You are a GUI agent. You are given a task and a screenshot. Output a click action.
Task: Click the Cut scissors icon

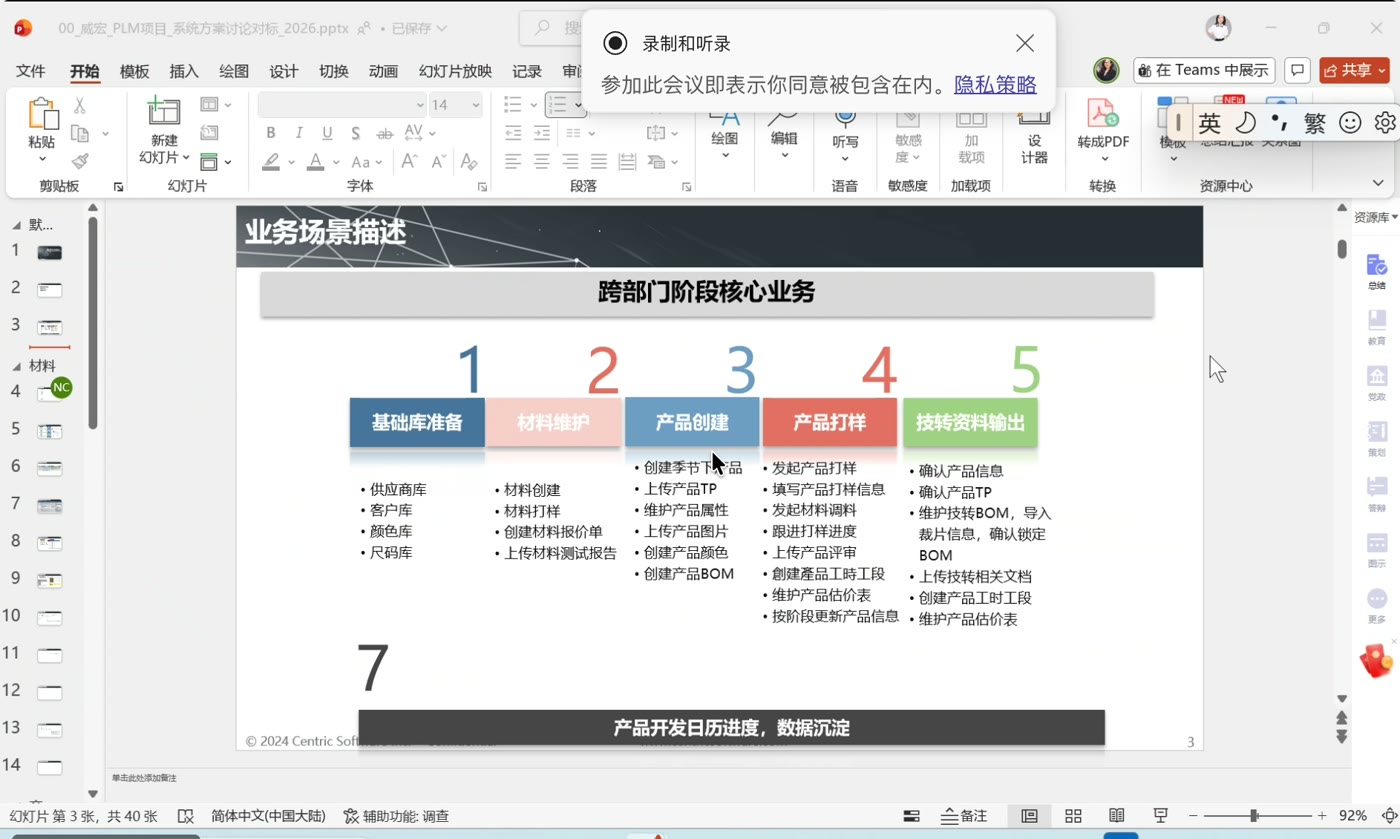tap(80, 105)
